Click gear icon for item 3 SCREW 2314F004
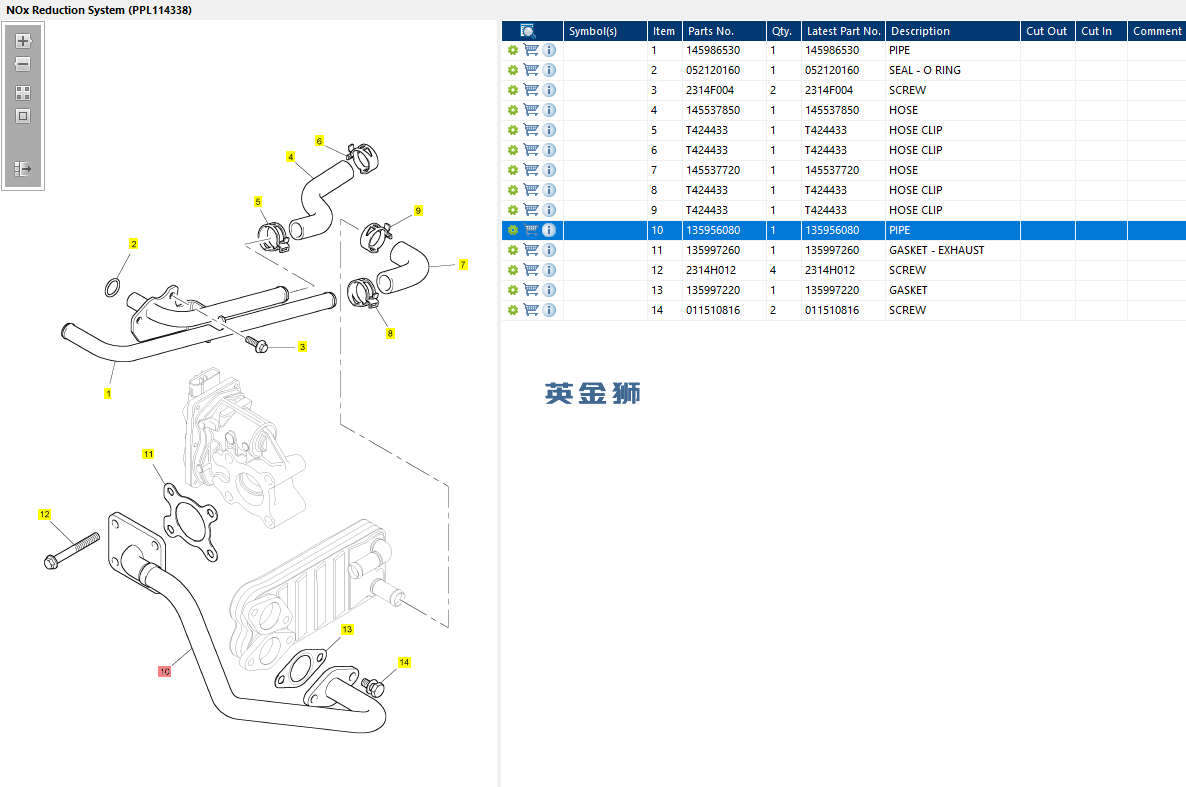Image resolution: width=1186 pixels, height=787 pixels. tap(513, 90)
